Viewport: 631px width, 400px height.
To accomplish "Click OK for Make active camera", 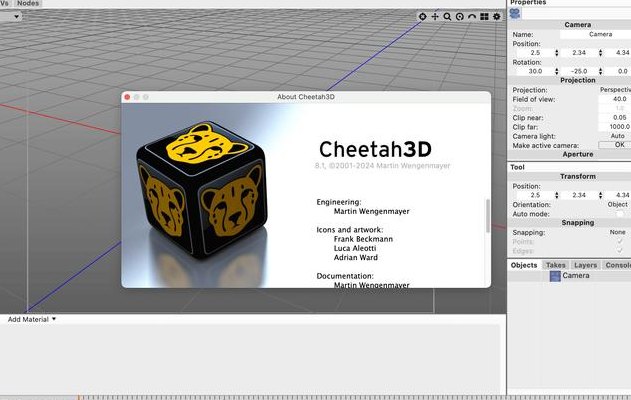I will pos(615,145).
